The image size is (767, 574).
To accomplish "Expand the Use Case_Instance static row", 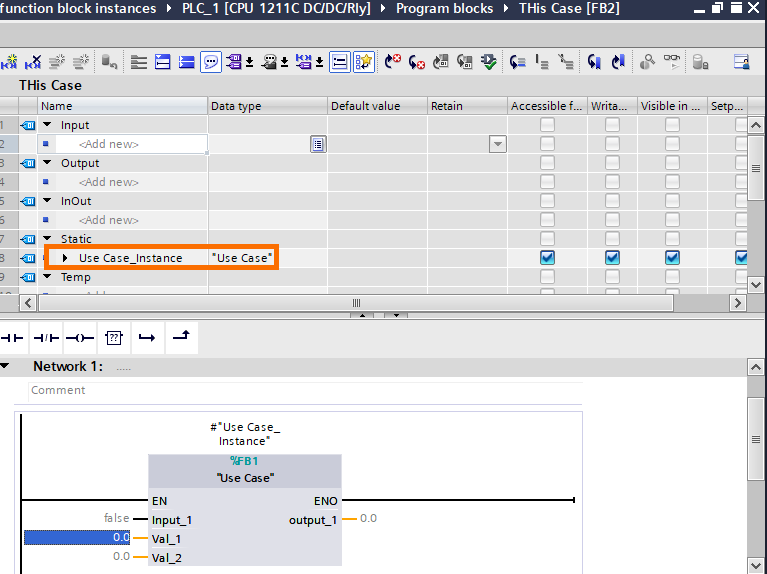I will tap(66, 258).
